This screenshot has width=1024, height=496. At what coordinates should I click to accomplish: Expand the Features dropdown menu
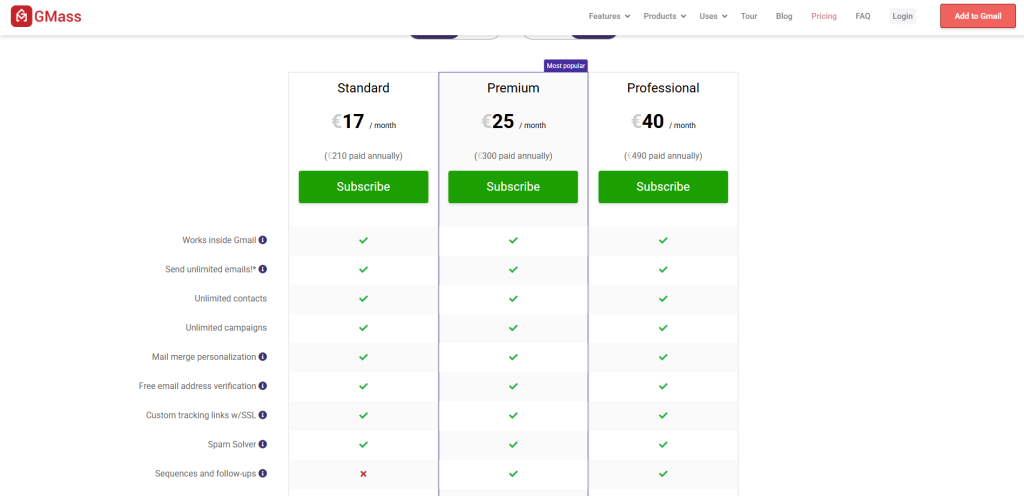(609, 16)
